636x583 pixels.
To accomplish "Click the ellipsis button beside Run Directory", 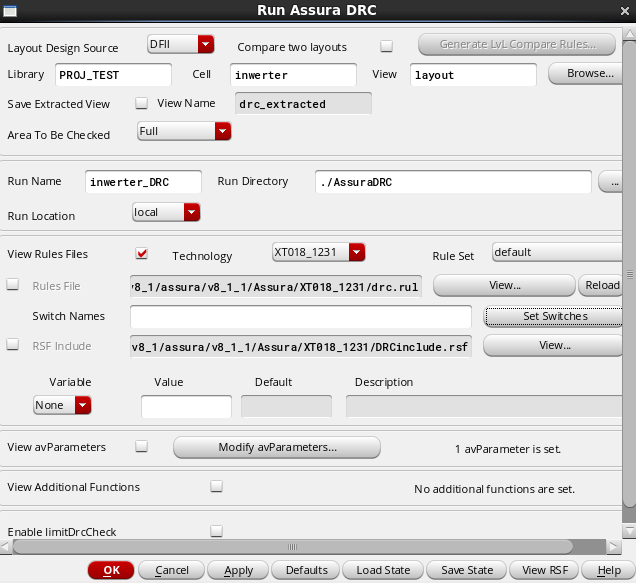I will coord(610,182).
